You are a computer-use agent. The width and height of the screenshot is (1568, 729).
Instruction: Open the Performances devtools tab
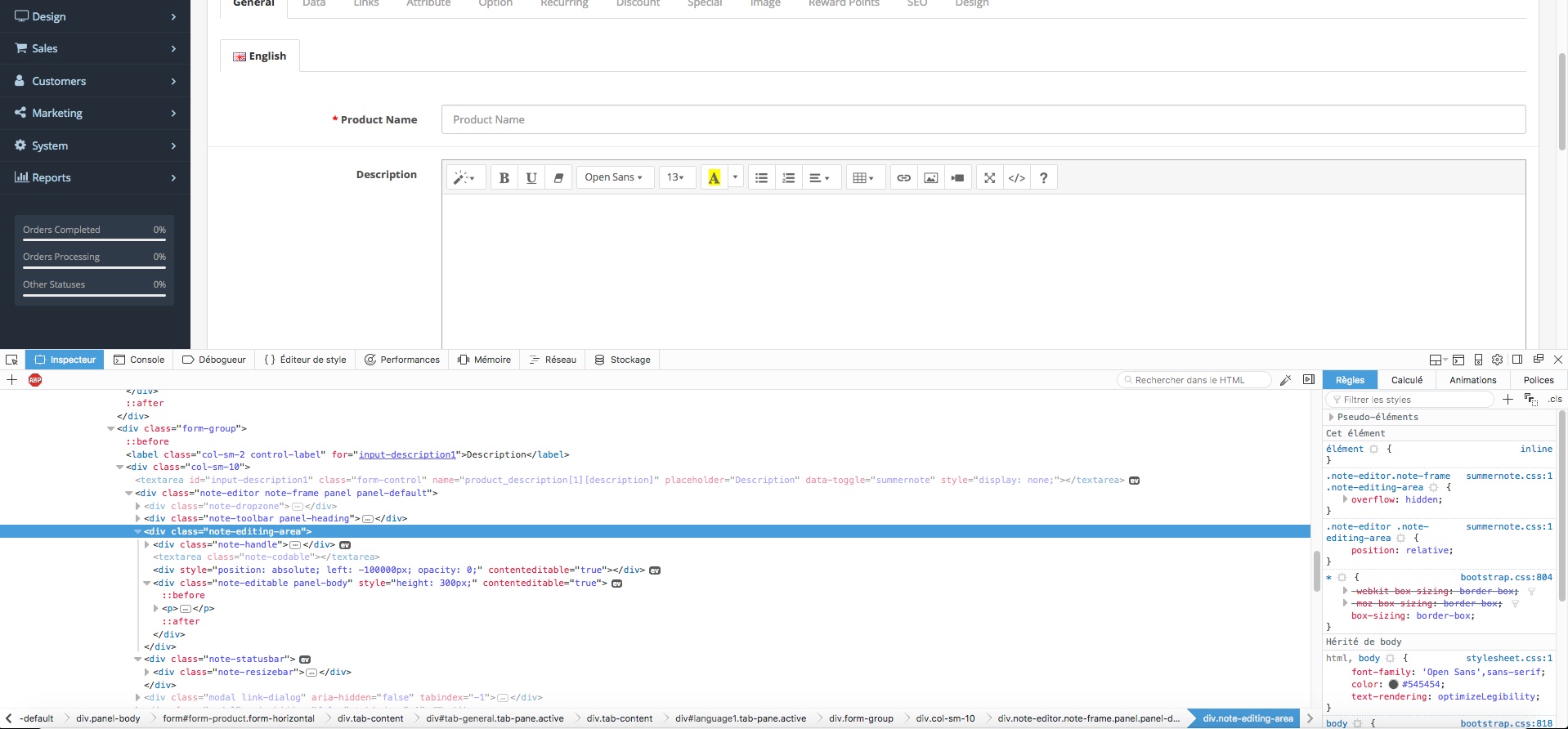(x=402, y=360)
